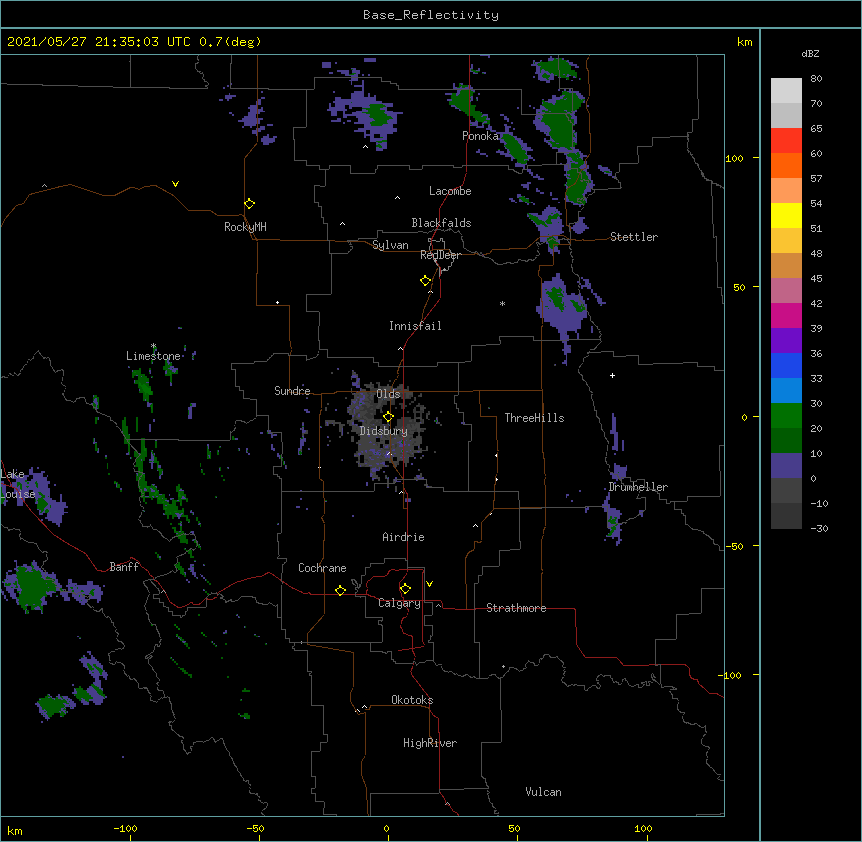The width and height of the screenshot is (862, 842).
Task: Click the magenta 39-42 dBZ legend swatch
Action: [x=786, y=315]
